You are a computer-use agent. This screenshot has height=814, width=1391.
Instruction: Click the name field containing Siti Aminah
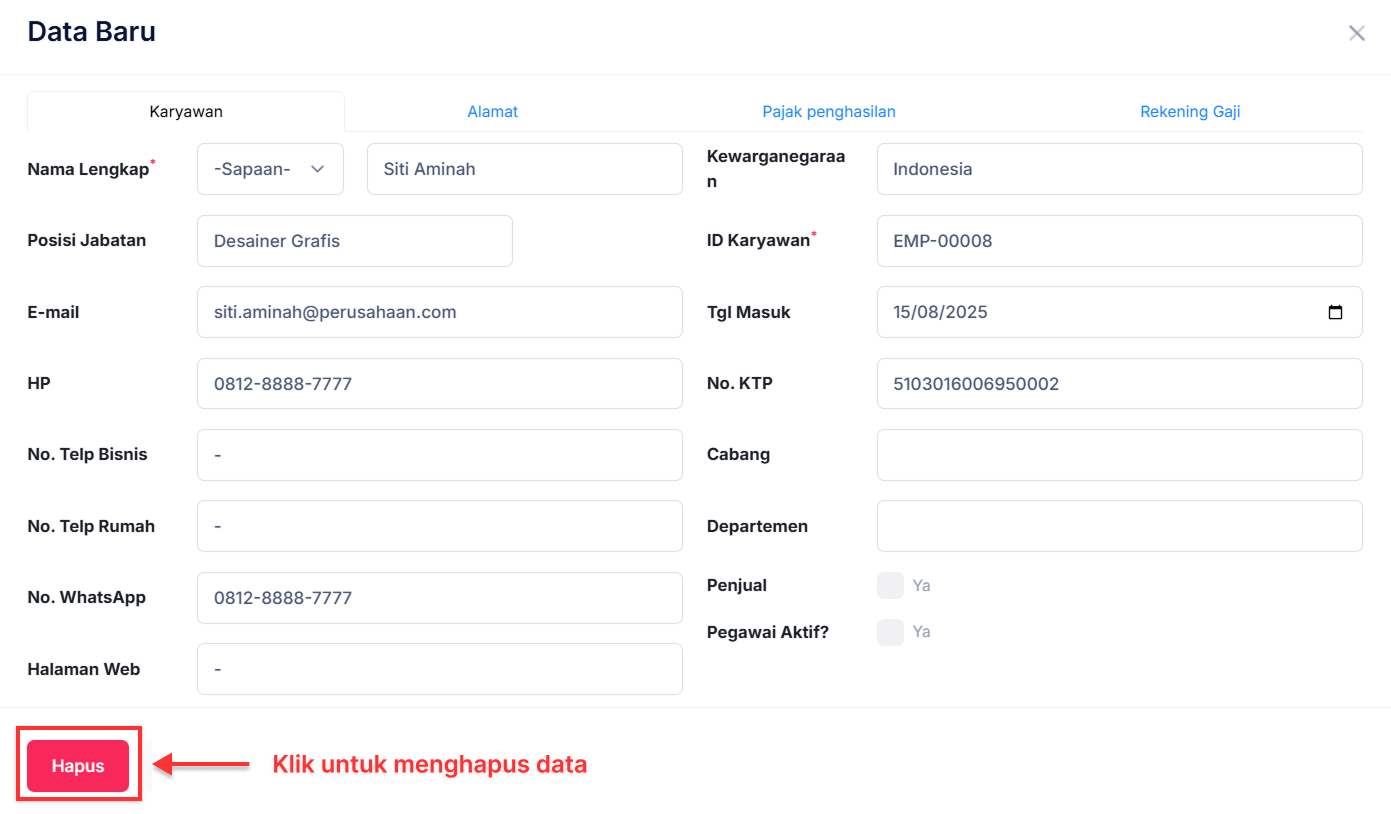(524, 169)
